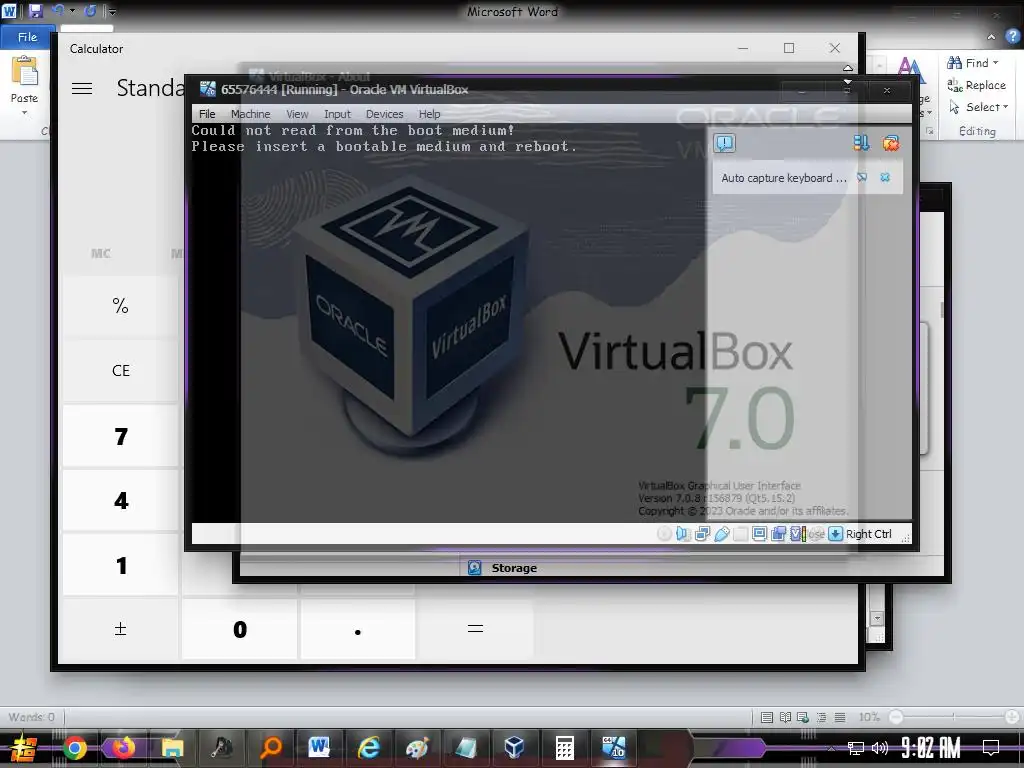Open the Input menu in the VM window

(337, 114)
